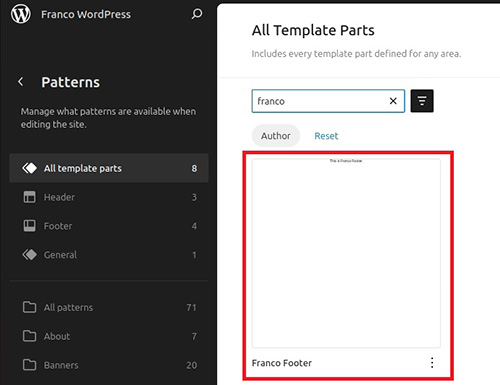Select All template parts in sidebar

[109, 168]
